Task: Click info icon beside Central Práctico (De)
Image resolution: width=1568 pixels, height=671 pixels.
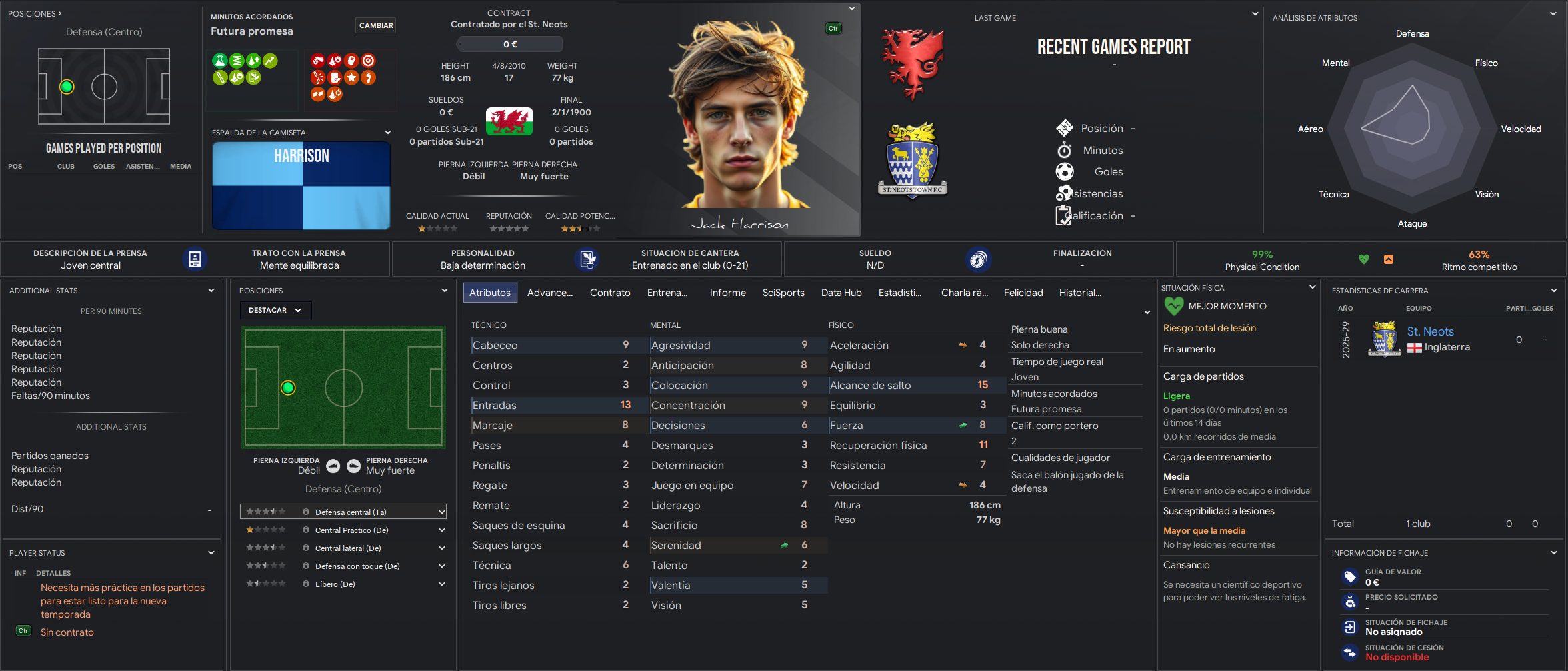Action: (x=306, y=530)
